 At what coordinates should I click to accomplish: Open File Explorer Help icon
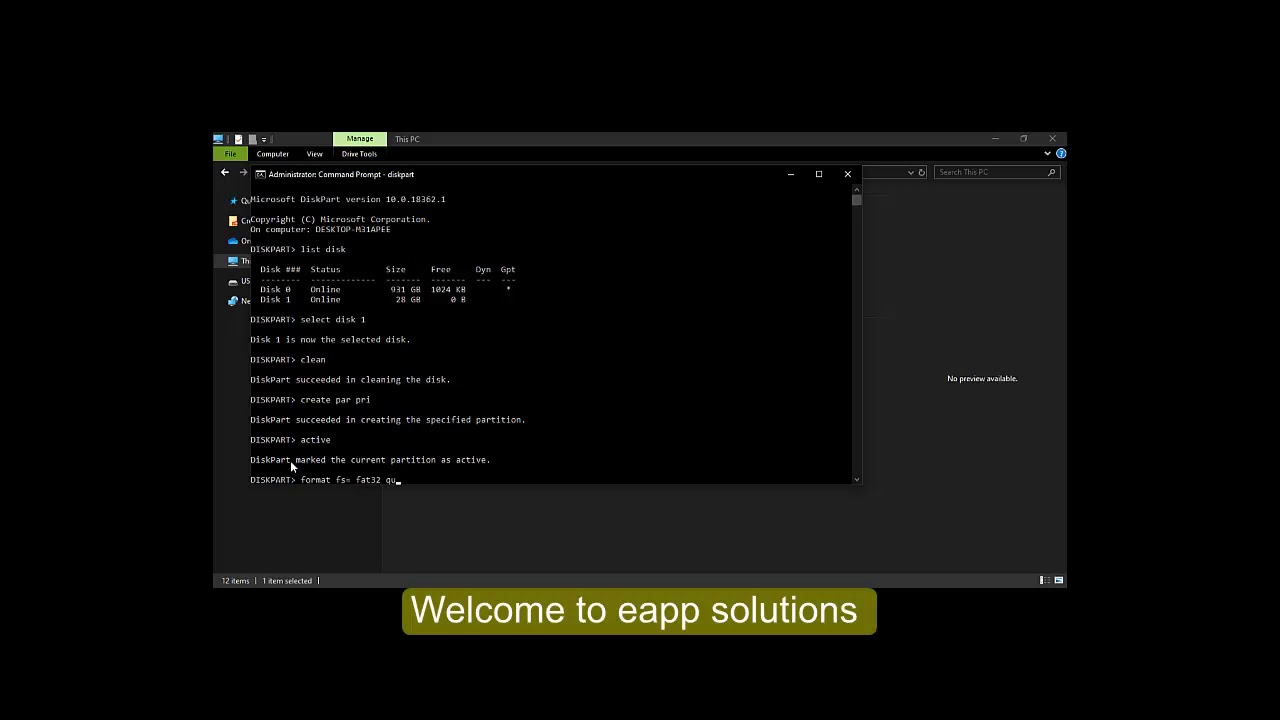coord(1061,154)
